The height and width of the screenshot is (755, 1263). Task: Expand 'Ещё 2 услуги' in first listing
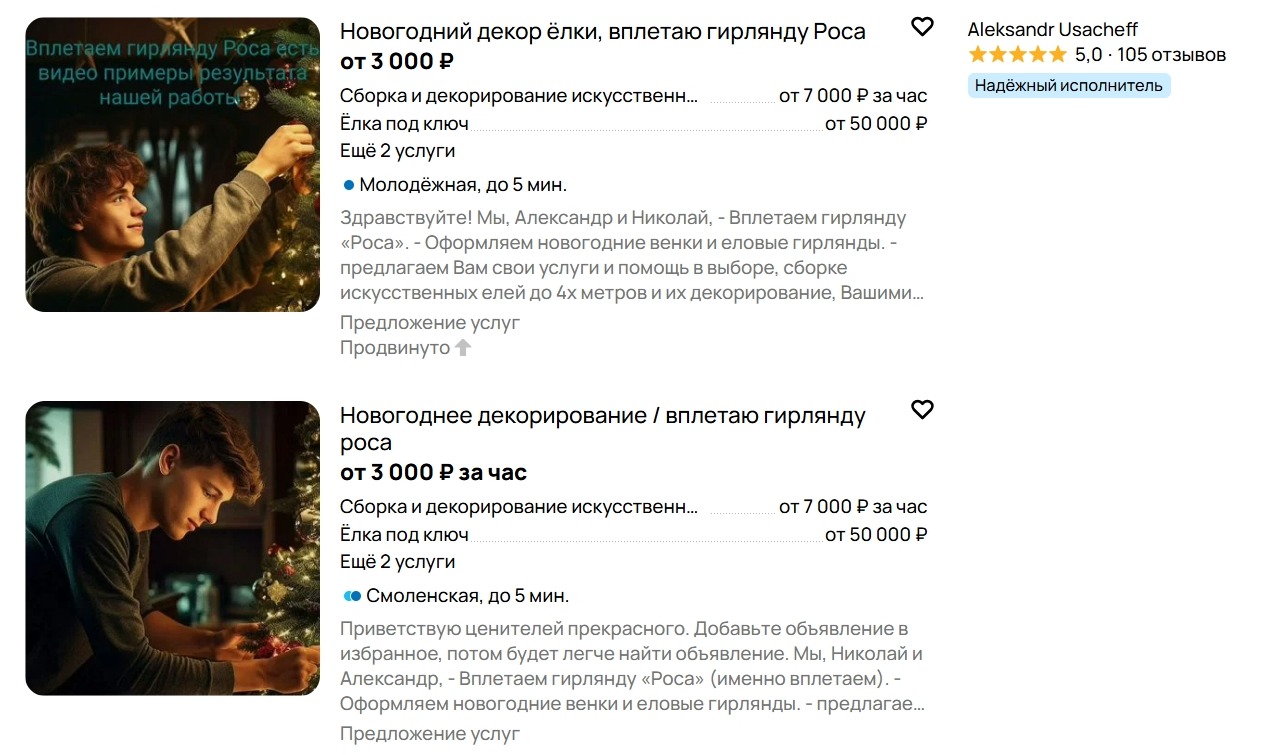pos(397,151)
